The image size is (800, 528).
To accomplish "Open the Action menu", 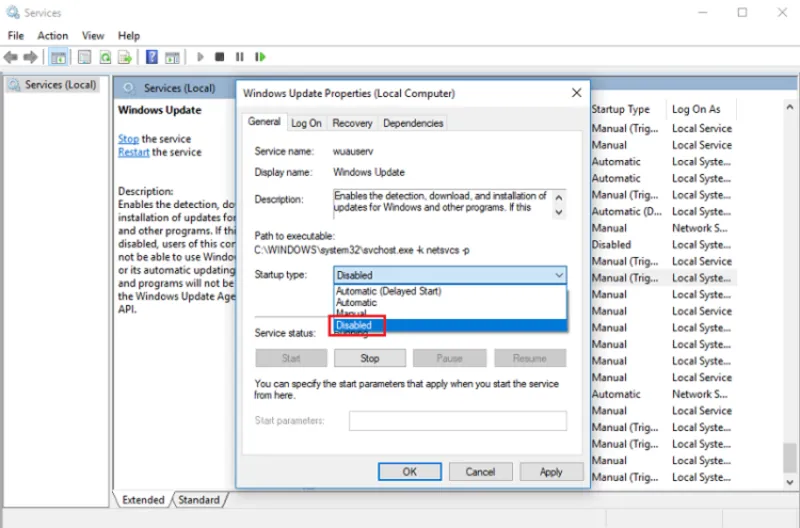I will 53,36.
